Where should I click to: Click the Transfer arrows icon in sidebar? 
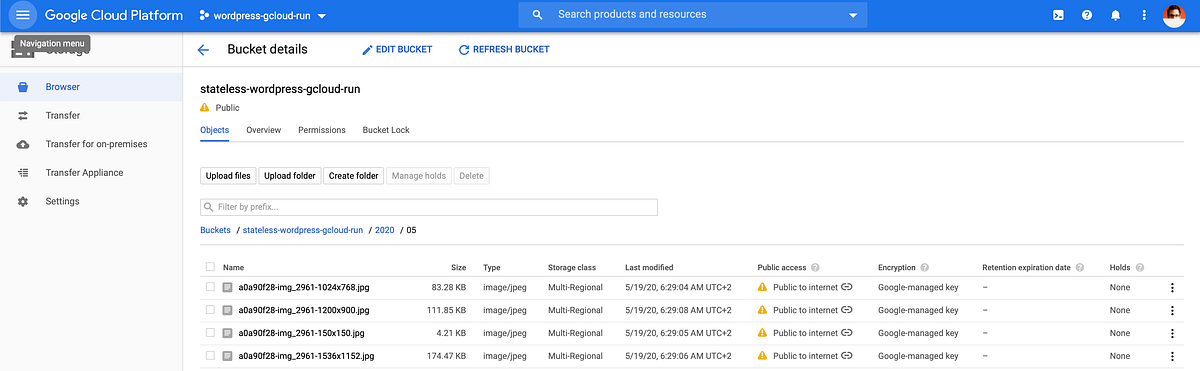click(23, 116)
